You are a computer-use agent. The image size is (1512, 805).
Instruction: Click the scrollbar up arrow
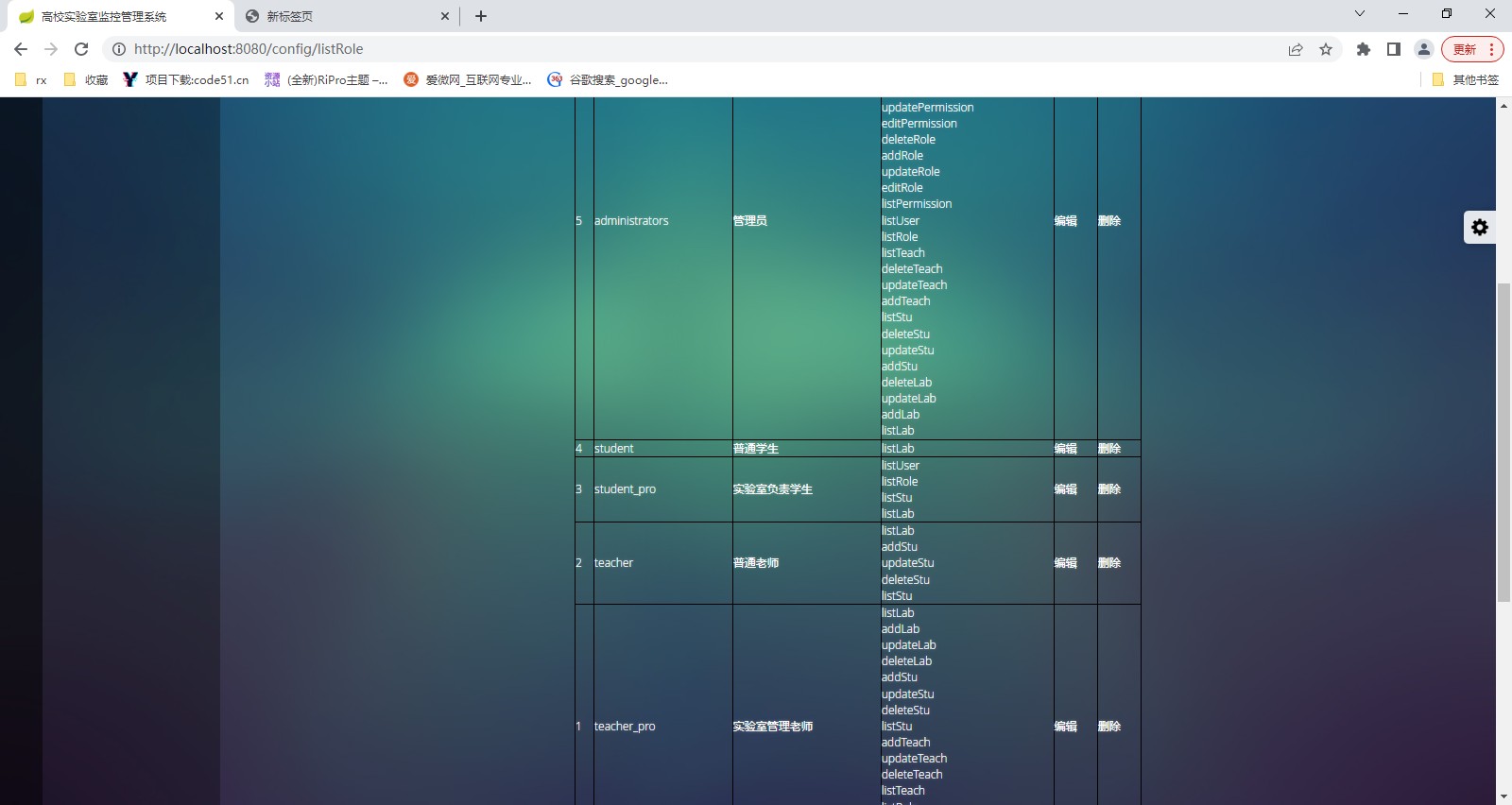pyautogui.click(x=1503, y=105)
